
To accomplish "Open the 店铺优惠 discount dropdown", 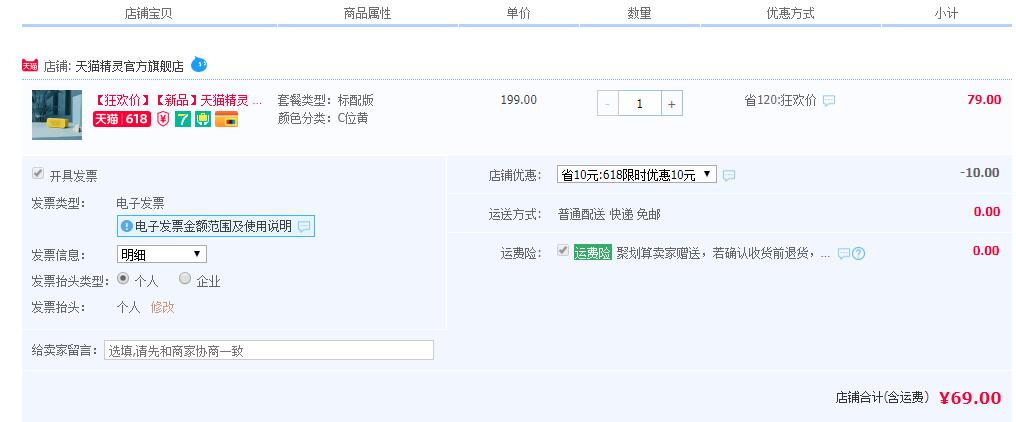I will [x=636, y=174].
